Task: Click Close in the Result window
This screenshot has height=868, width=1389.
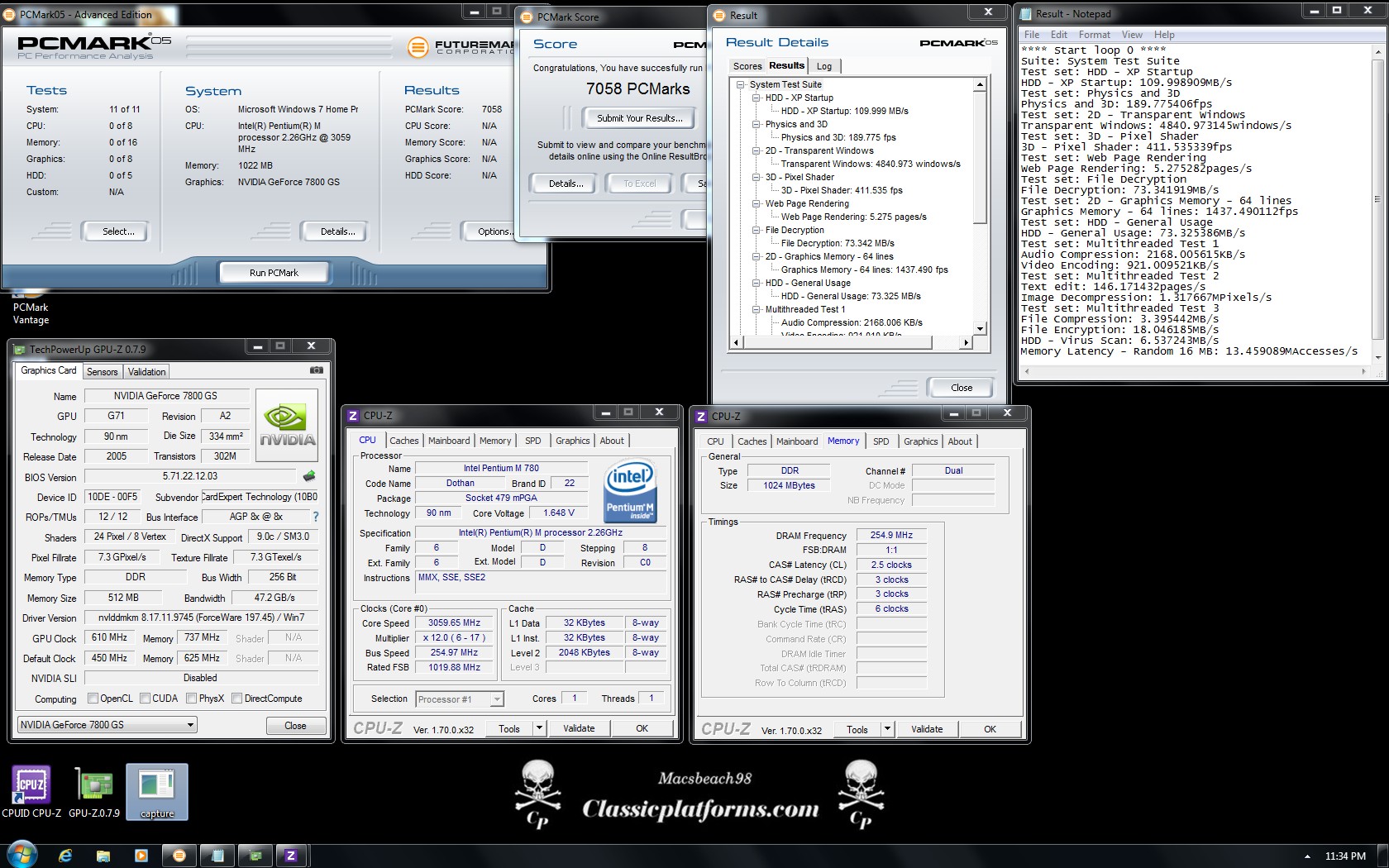Action: [962, 388]
